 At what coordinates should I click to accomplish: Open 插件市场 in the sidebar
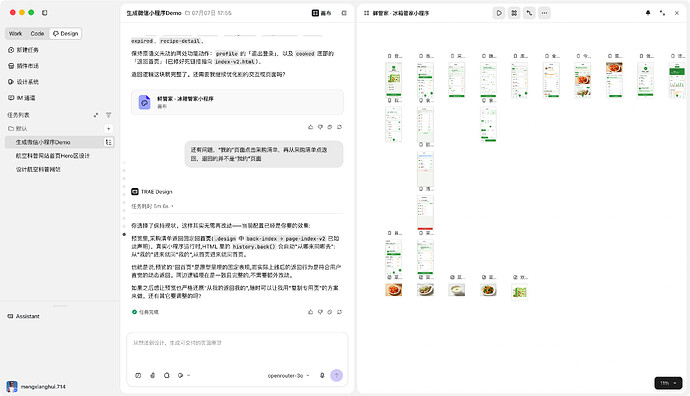click(23, 66)
